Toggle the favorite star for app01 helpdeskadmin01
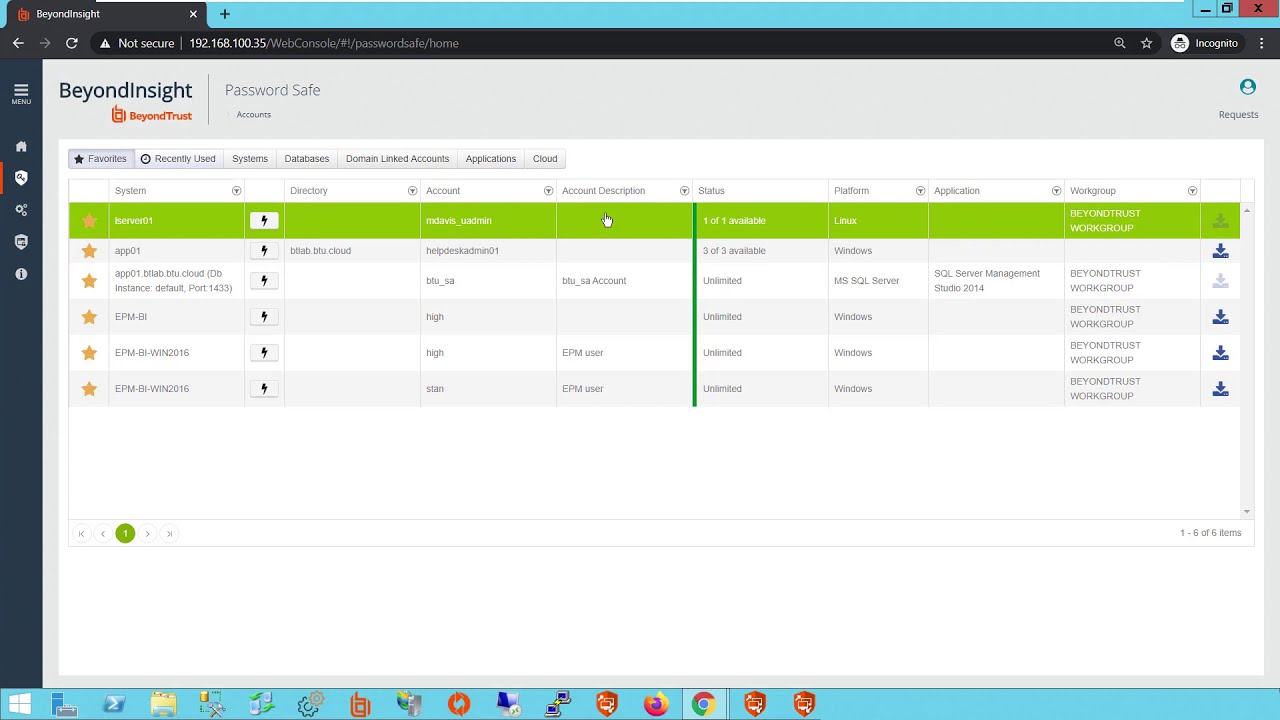The image size is (1280, 720). coord(89,251)
